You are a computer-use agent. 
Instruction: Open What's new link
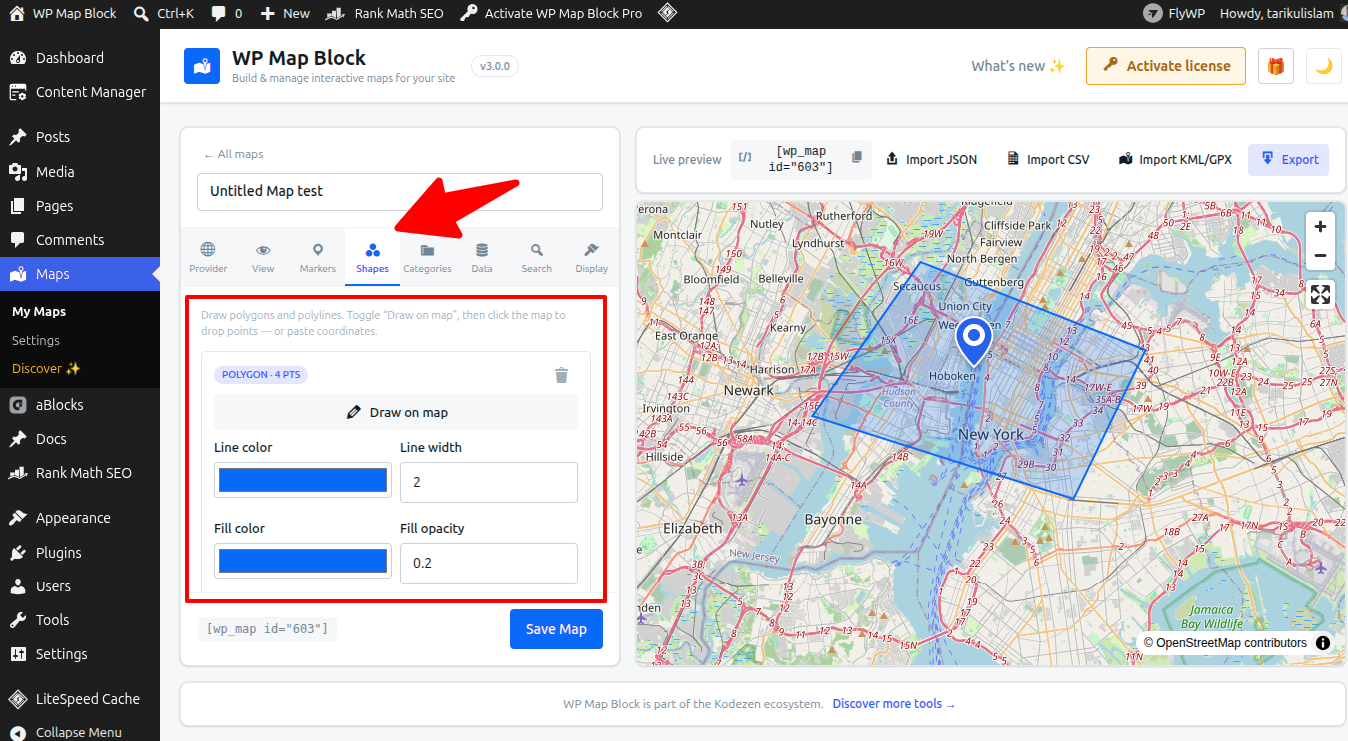click(1018, 66)
